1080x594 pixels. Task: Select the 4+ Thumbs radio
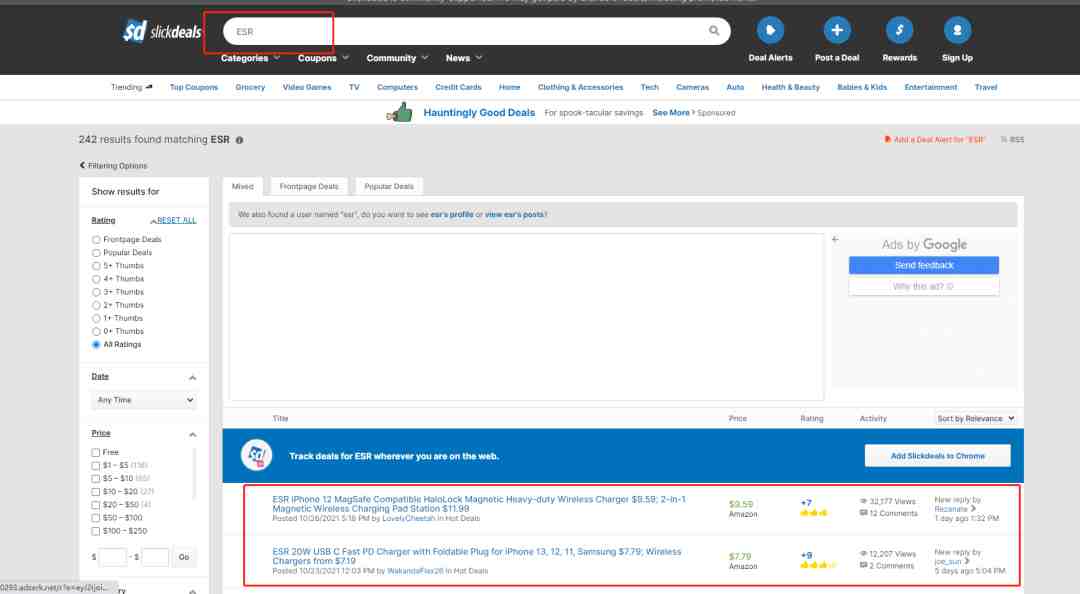(96, 279)
